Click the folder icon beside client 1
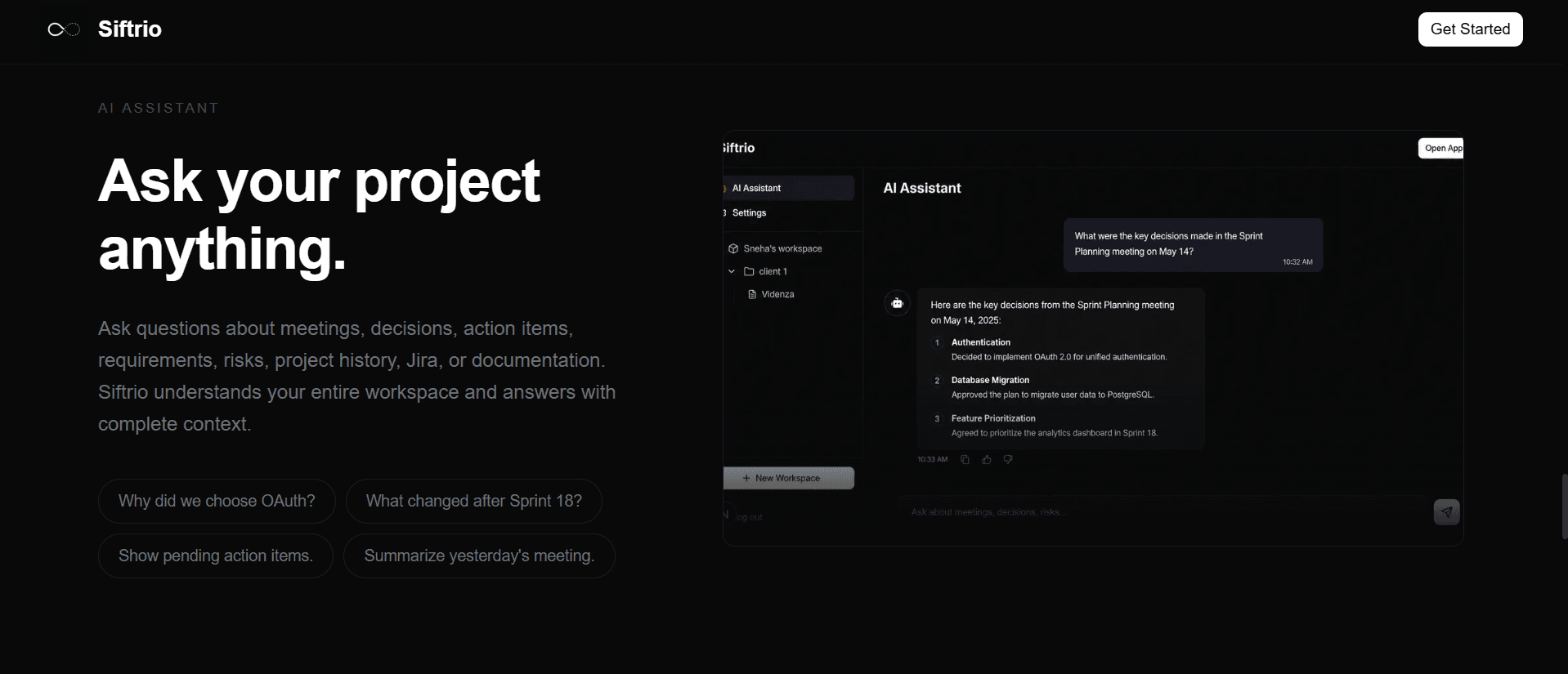Image resolution: width=1568 pixels, height=674 pixels. 749,271
